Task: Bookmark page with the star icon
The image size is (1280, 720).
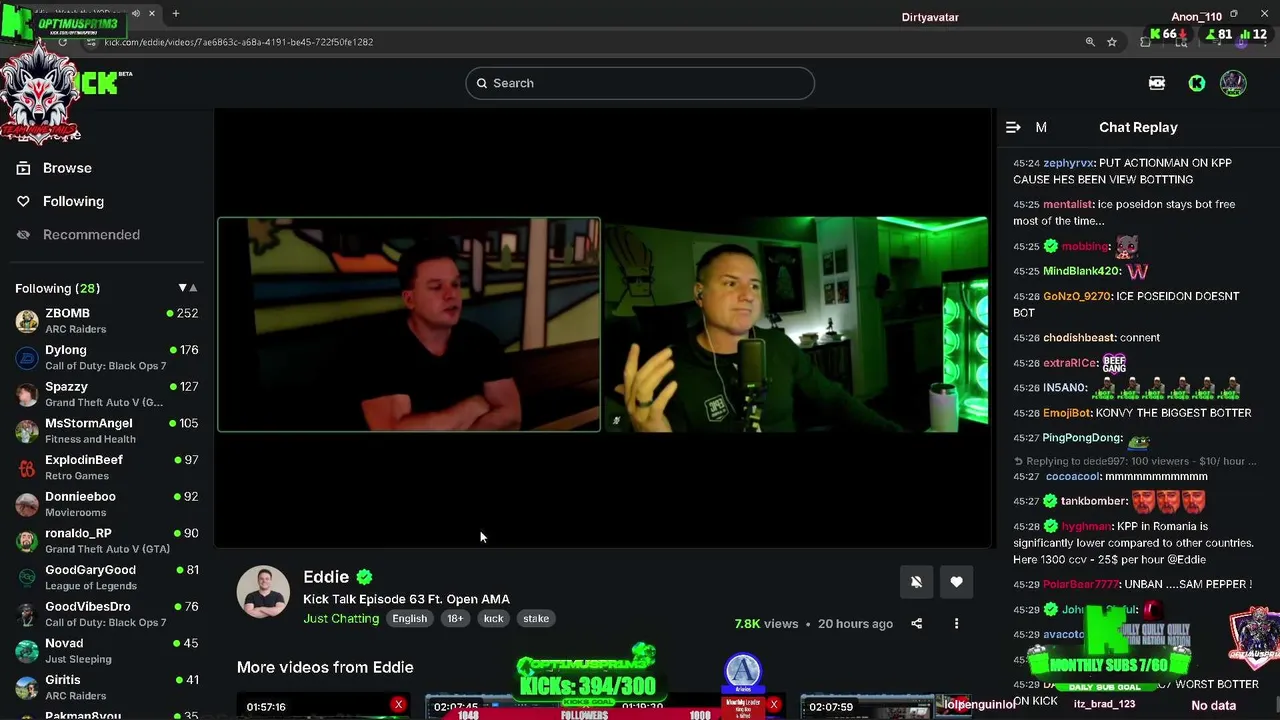Action: click(x=1112, y=42)
